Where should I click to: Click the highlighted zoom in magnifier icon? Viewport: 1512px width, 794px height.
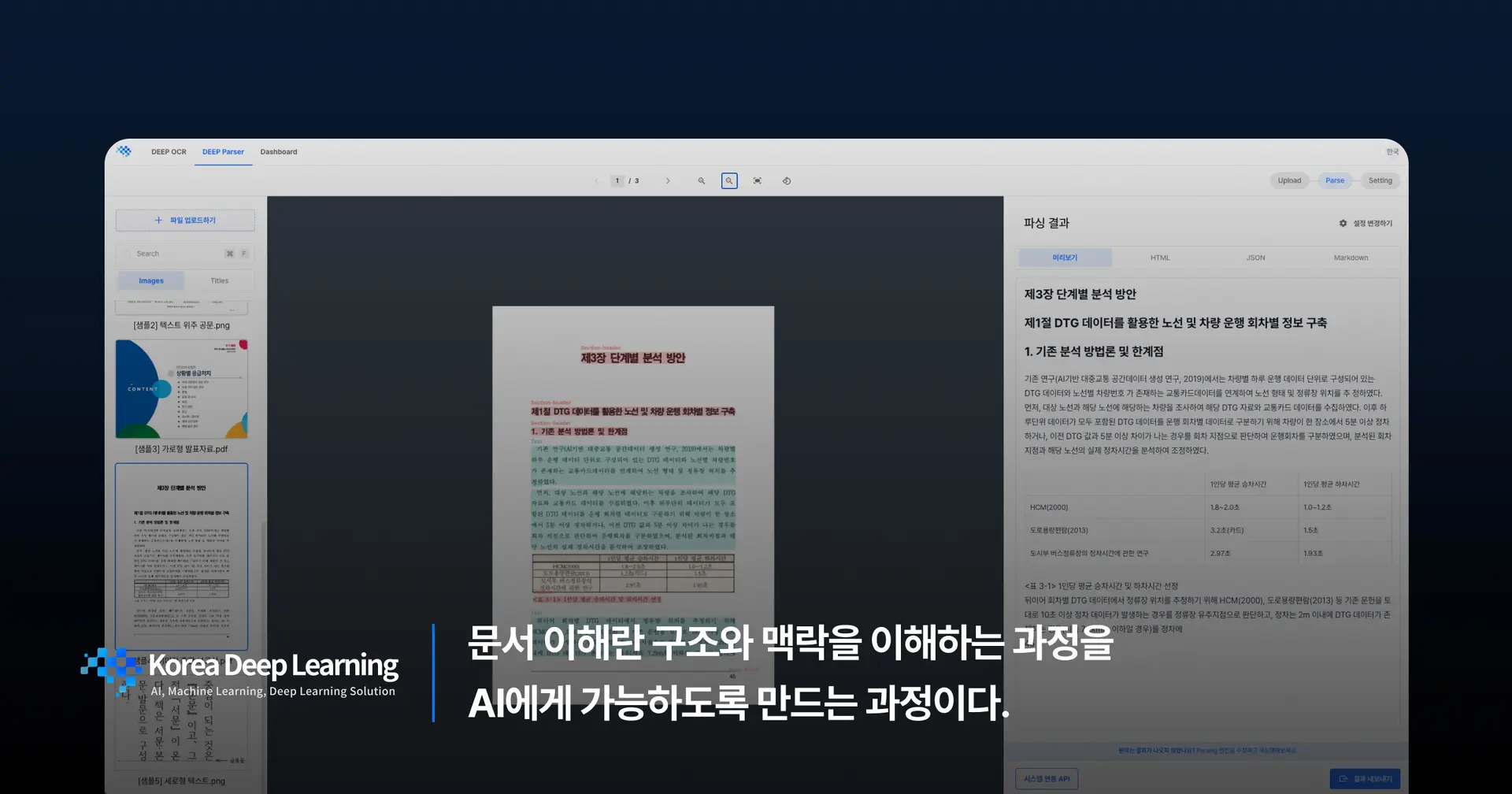click(729, 181)
